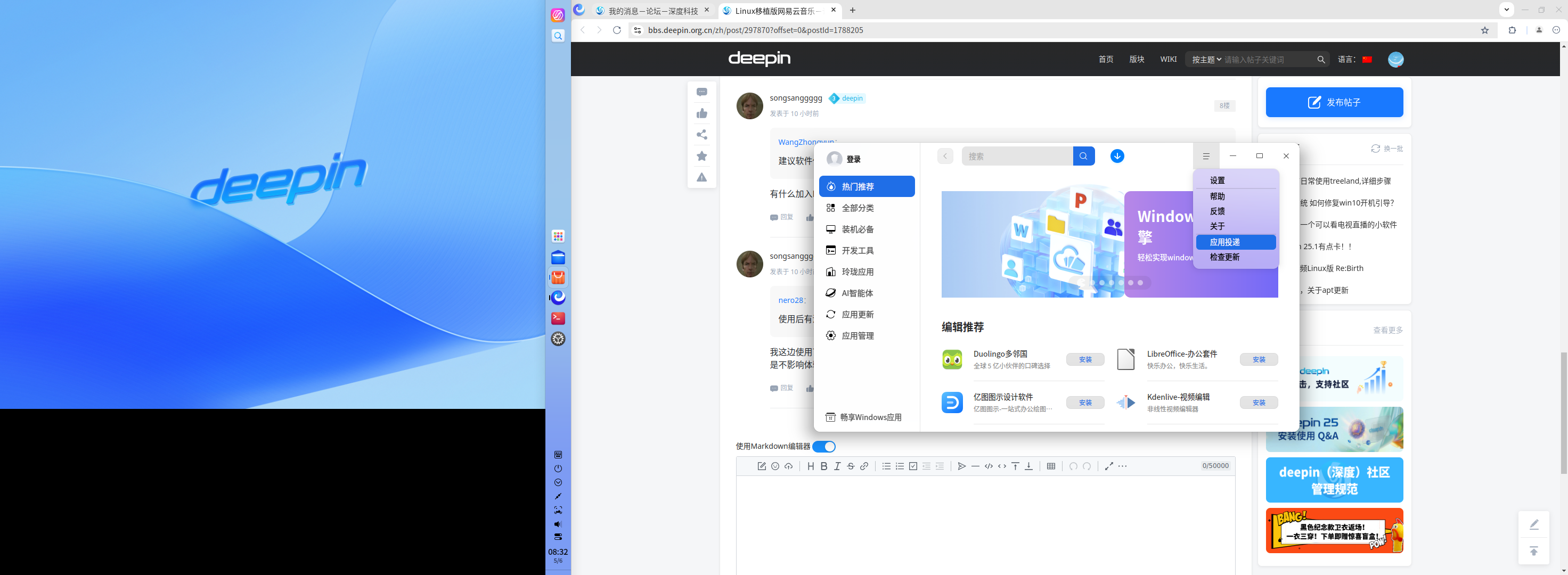The width and height of the screenshot is (1568, 575).
Task: Open 畅享Windows应用 at sidebar bottom
Action: click(864, 417)
